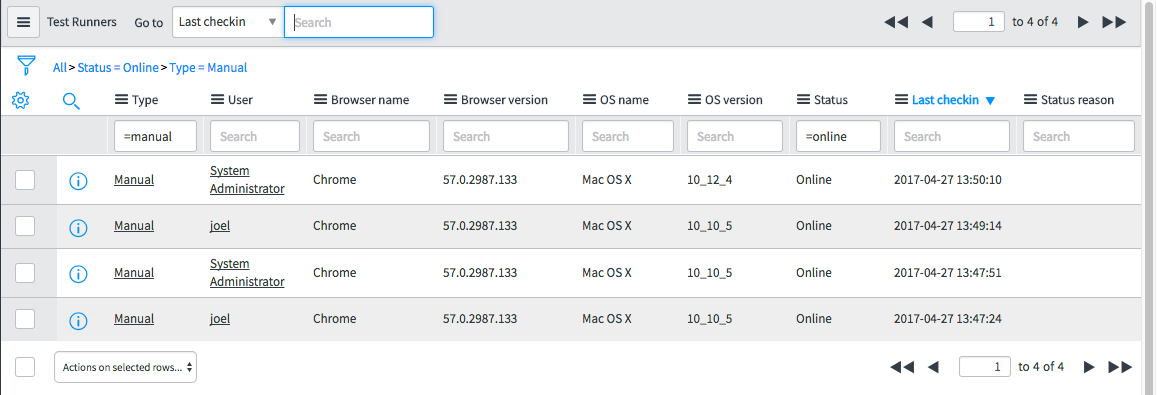Click the OS name column search field

click(x=628, y=137)
